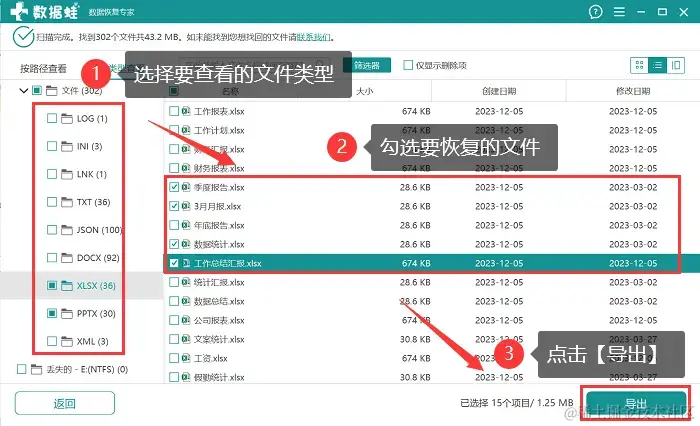Click the JSON folder icon
The width and height of the screenshot is (700, 426).
[x=67, y=230]
